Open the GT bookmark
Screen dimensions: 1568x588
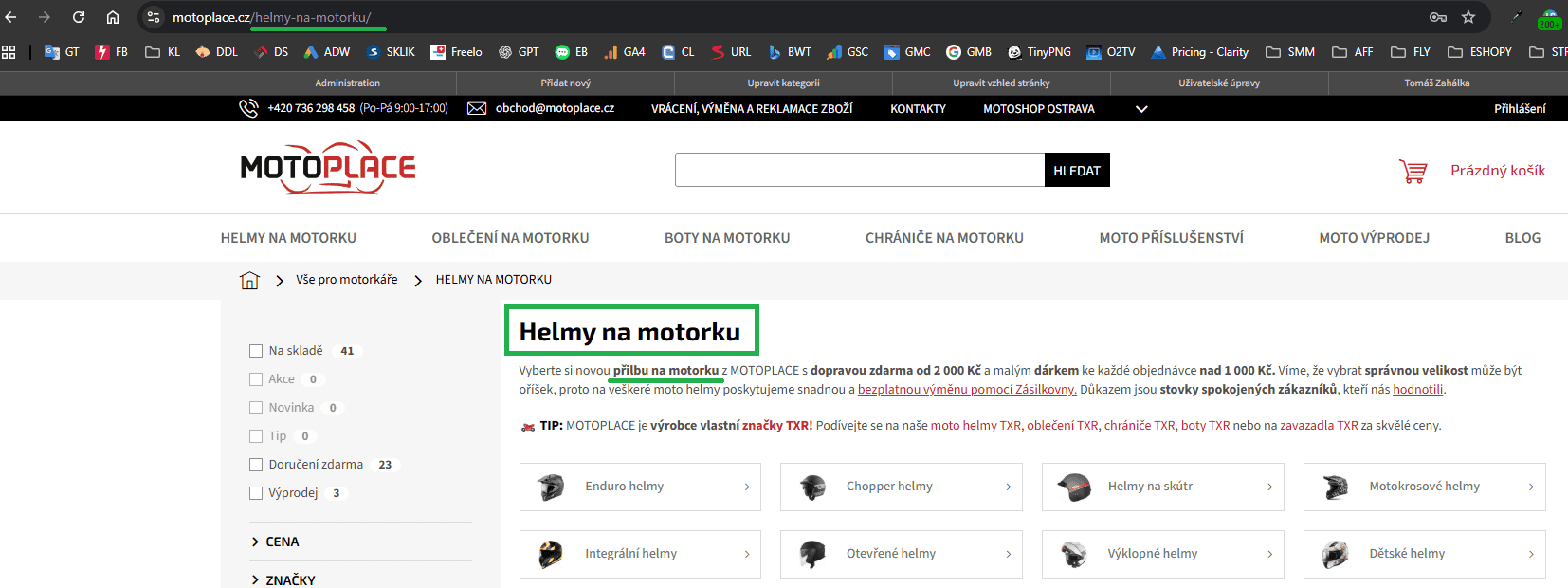62,52
